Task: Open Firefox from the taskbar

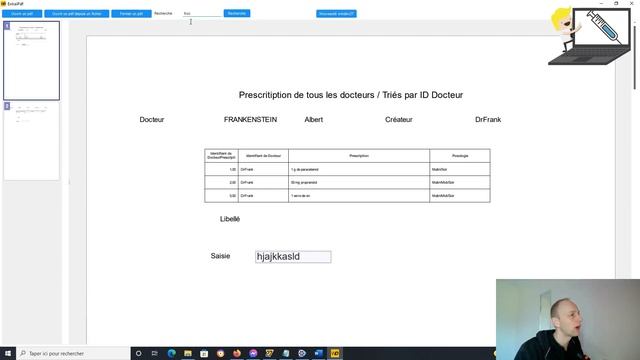Action: 237,353
